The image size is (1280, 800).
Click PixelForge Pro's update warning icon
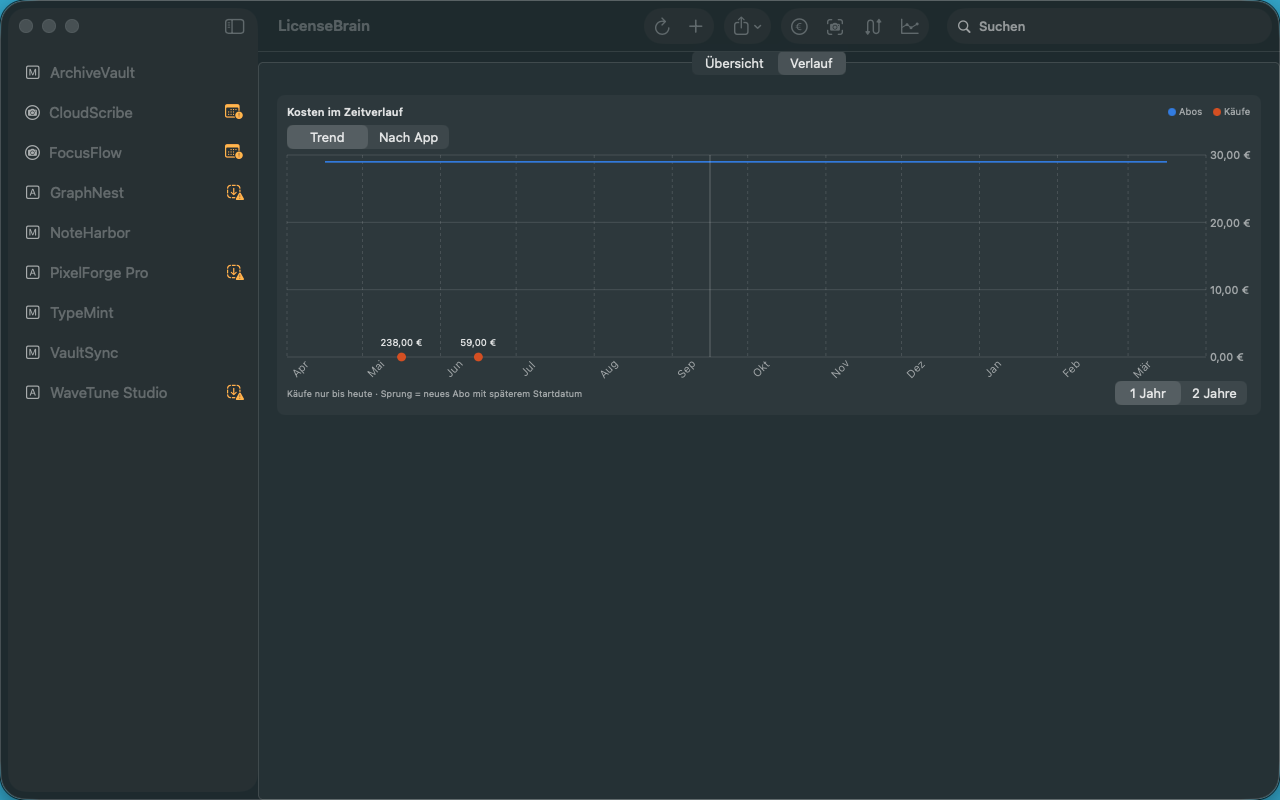coord(235,272)
